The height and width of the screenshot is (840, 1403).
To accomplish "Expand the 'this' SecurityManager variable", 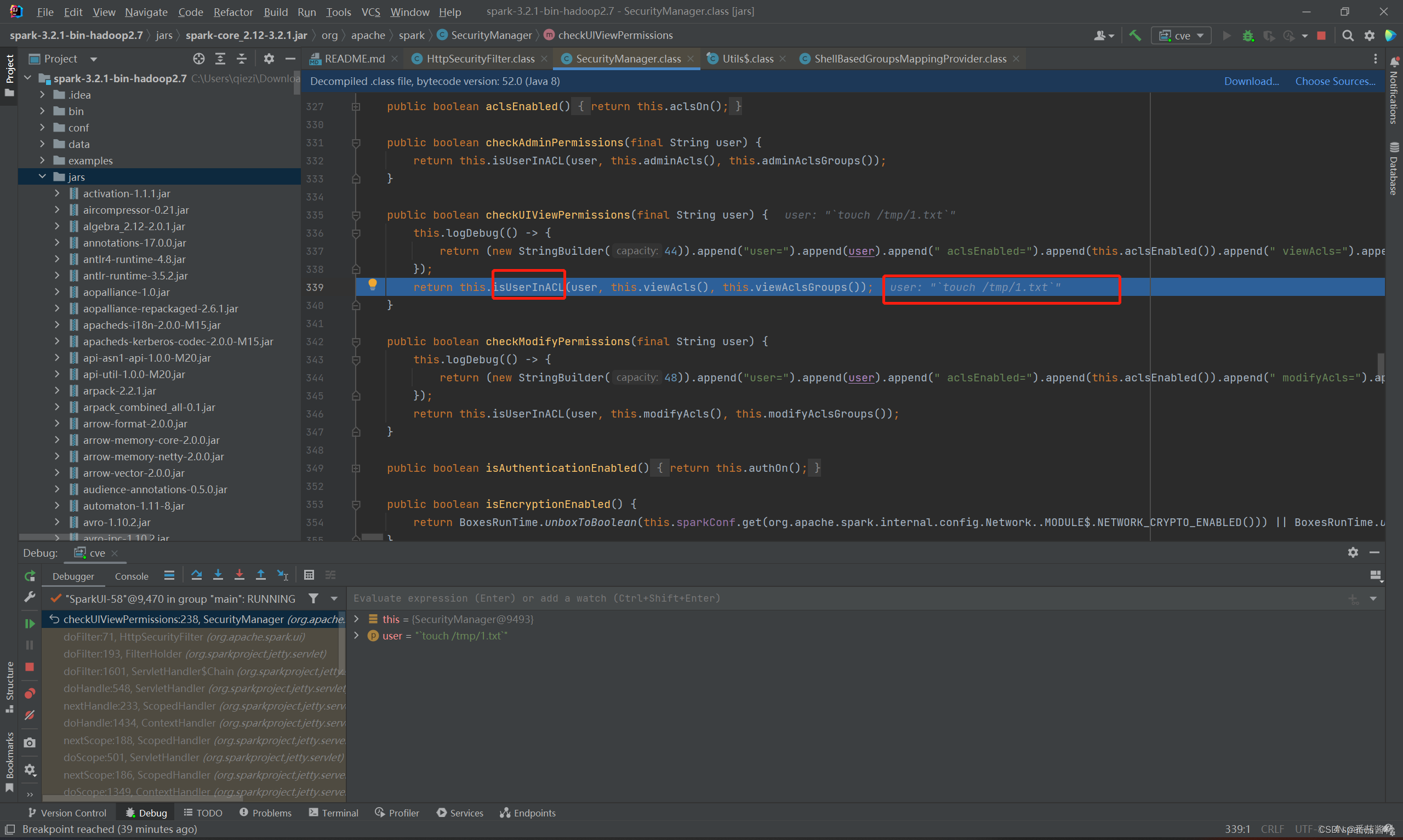I will pos(357,619).
